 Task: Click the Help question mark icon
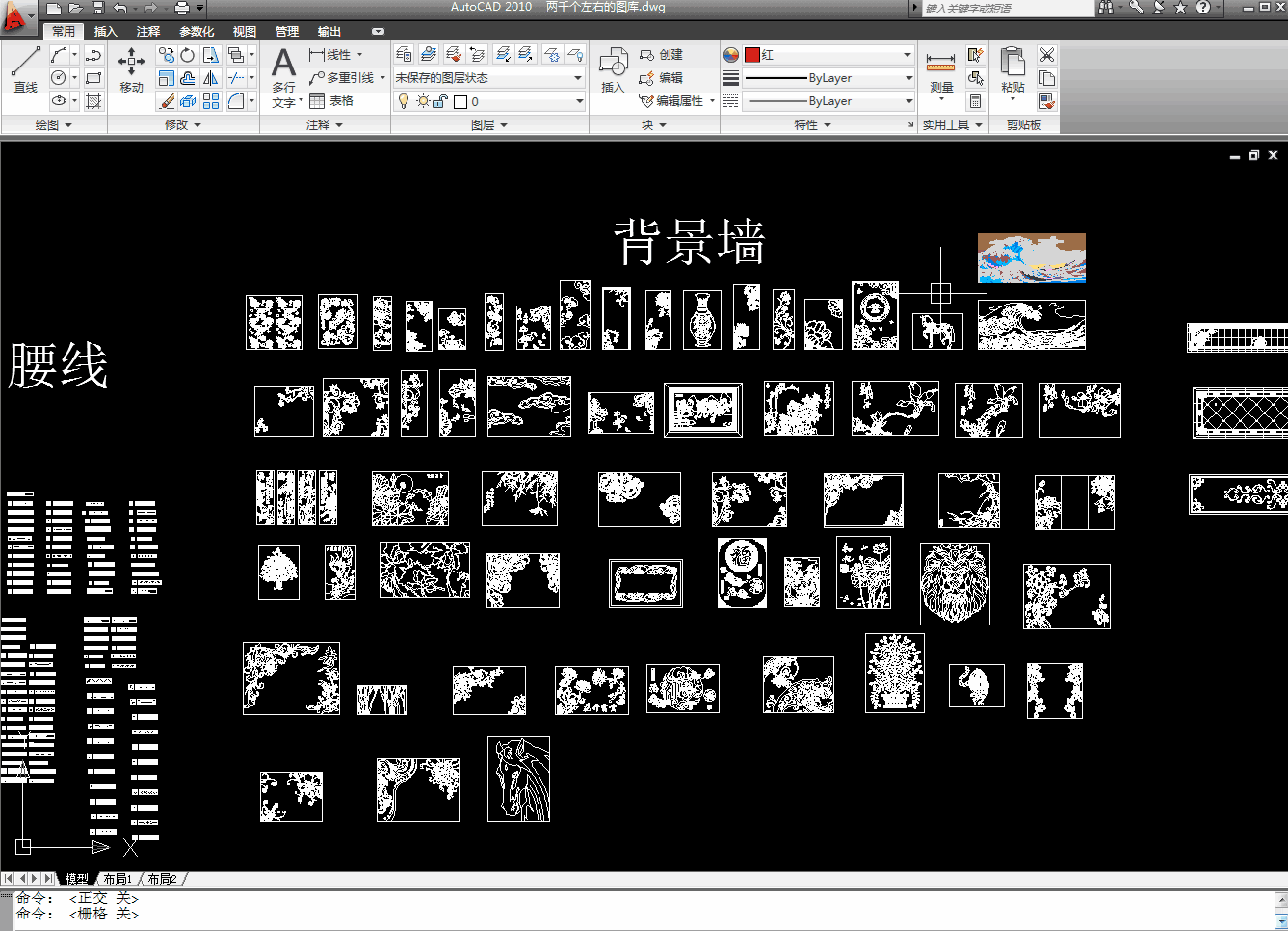1203,8
